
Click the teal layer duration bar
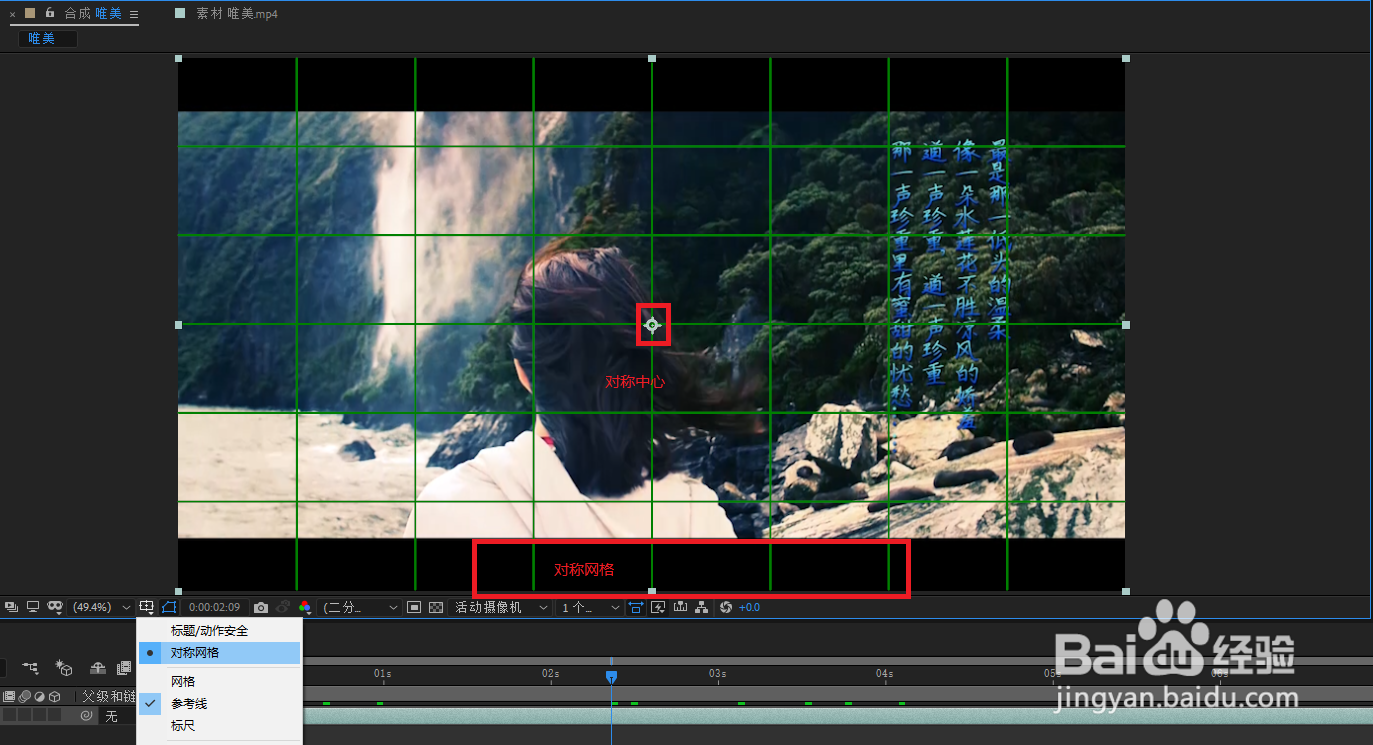[836, 716]
